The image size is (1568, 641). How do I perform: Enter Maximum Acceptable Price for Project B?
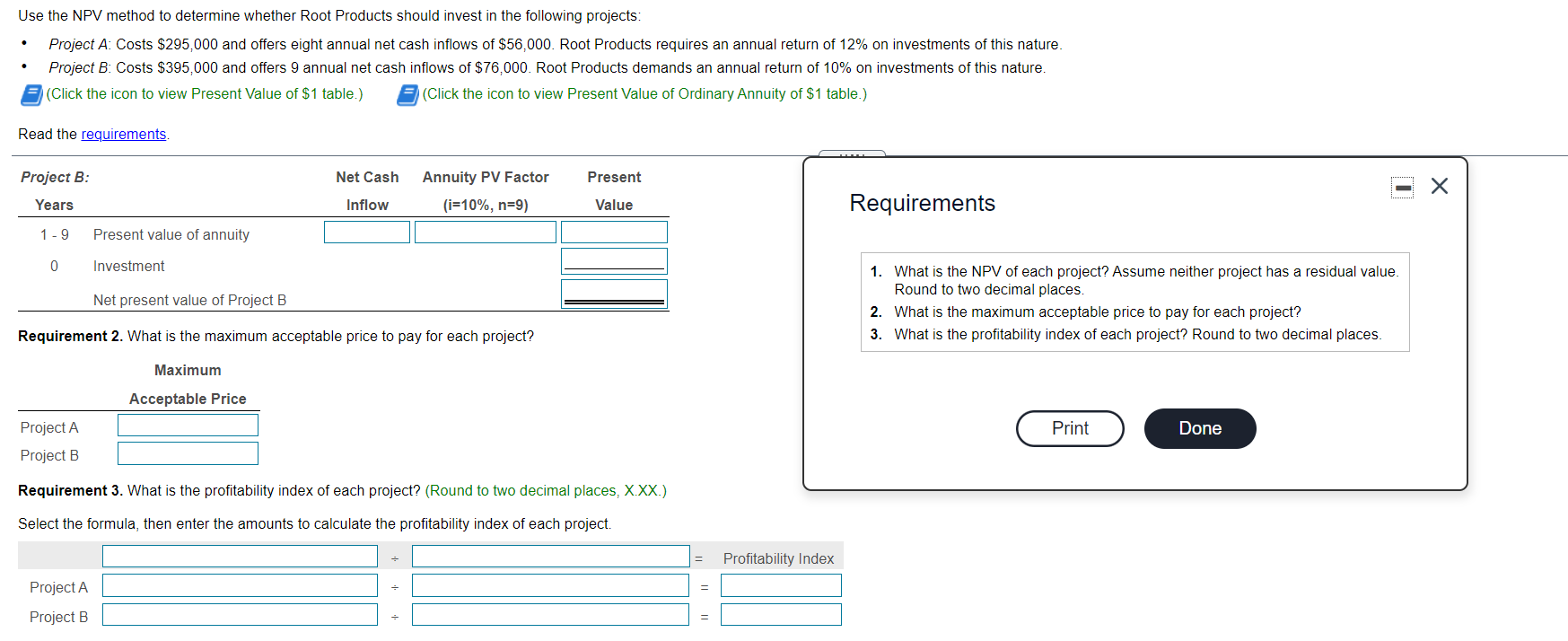(187, 452)
